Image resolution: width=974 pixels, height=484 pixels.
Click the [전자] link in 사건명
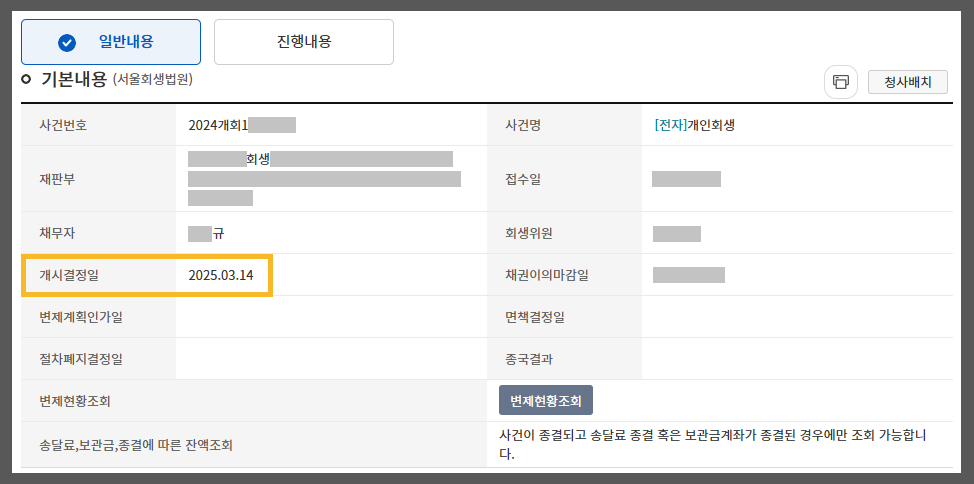(x=670, y=125)
